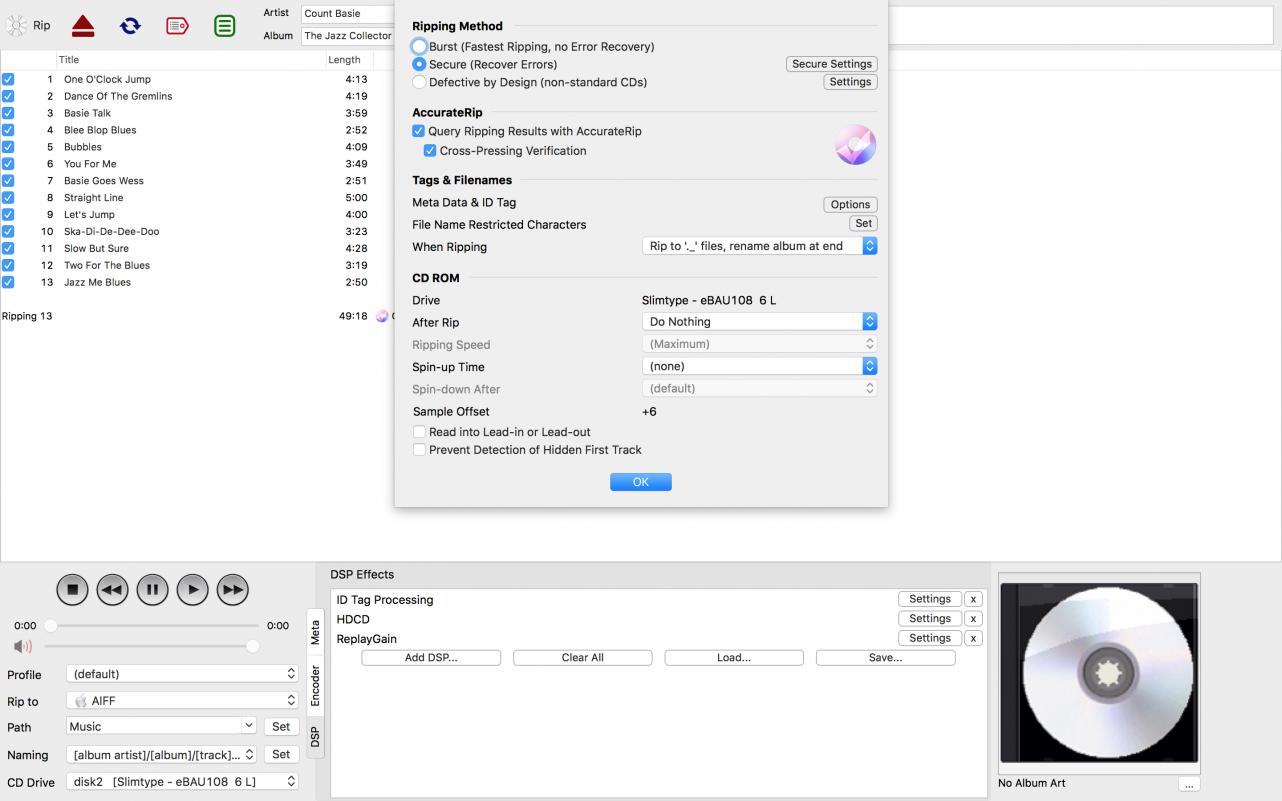The height and width of the screenshot is (801, 1282).
Task: Switch to the Meta tab
Action: pyautogui.click(x=315, y=632)
